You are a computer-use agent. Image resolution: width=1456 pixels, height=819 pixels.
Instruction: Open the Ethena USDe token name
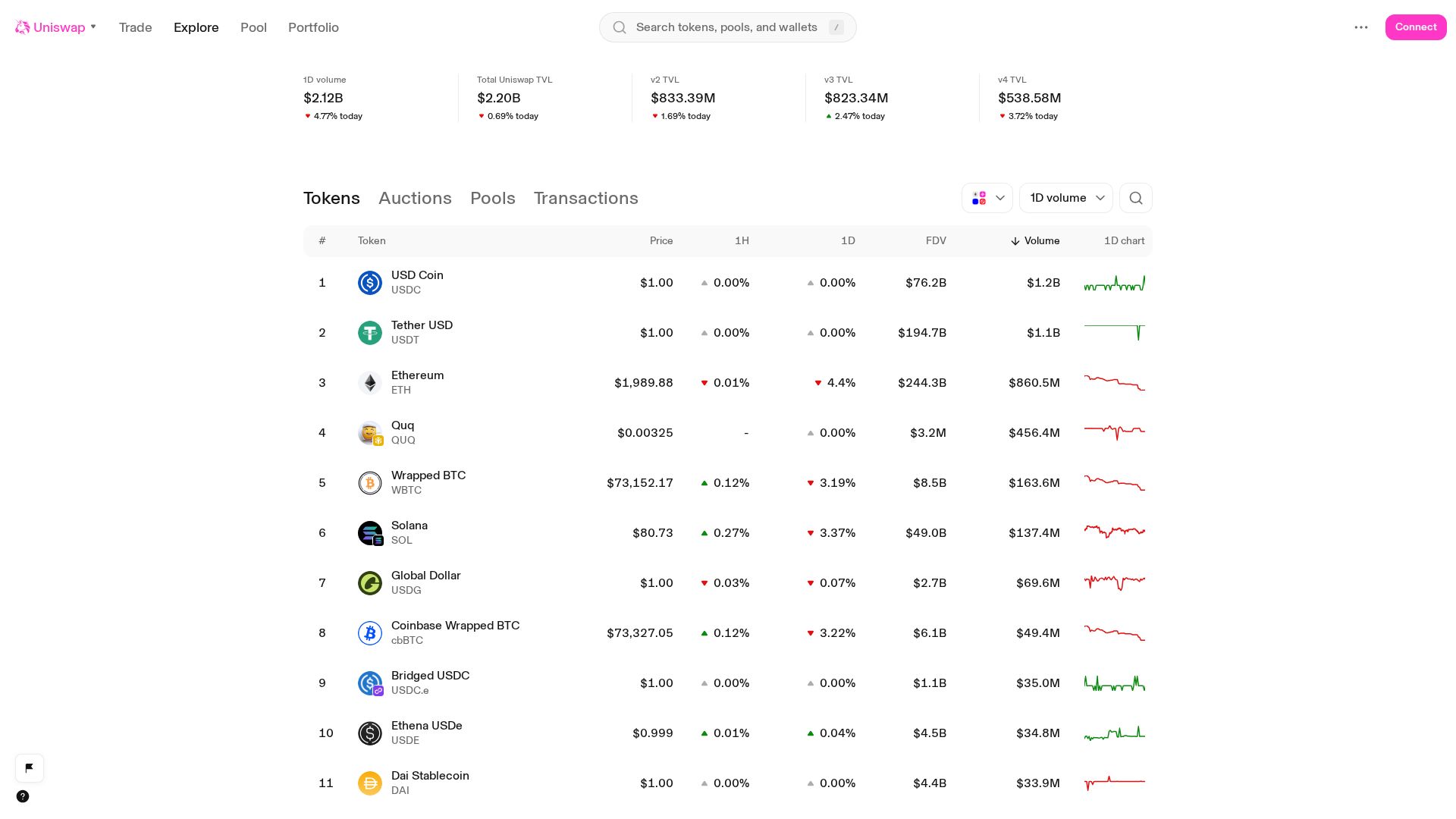click(427, 726)
